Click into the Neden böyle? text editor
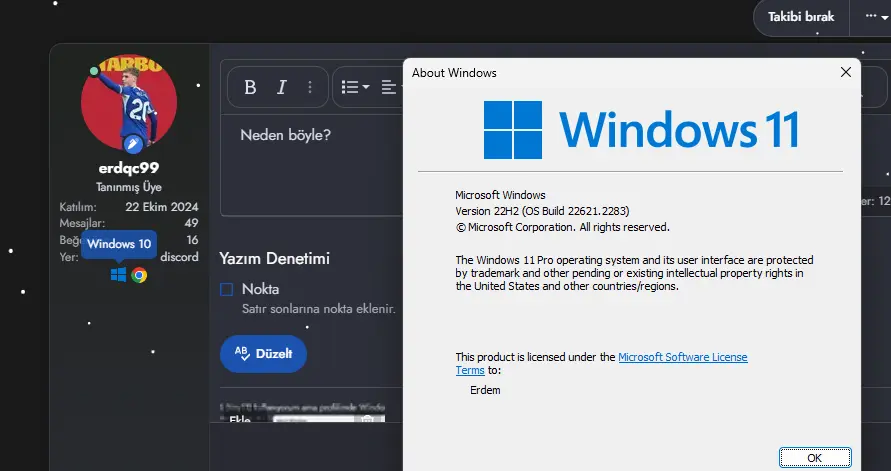The height and width of the screenshot is (471, 891). click(311, 165)
